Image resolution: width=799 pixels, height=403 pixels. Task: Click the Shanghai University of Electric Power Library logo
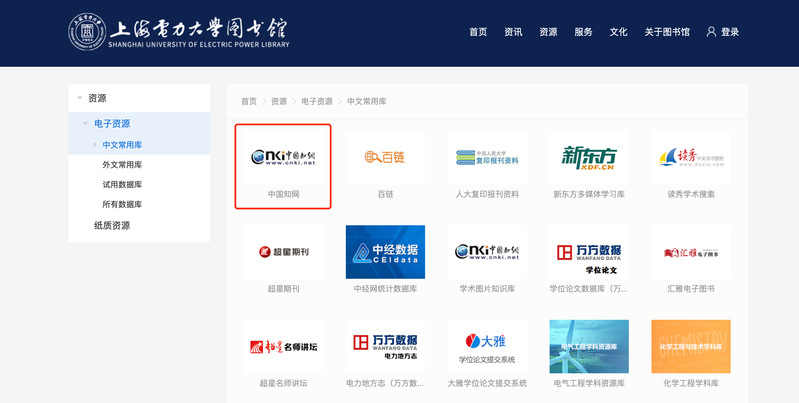[179, 32]
